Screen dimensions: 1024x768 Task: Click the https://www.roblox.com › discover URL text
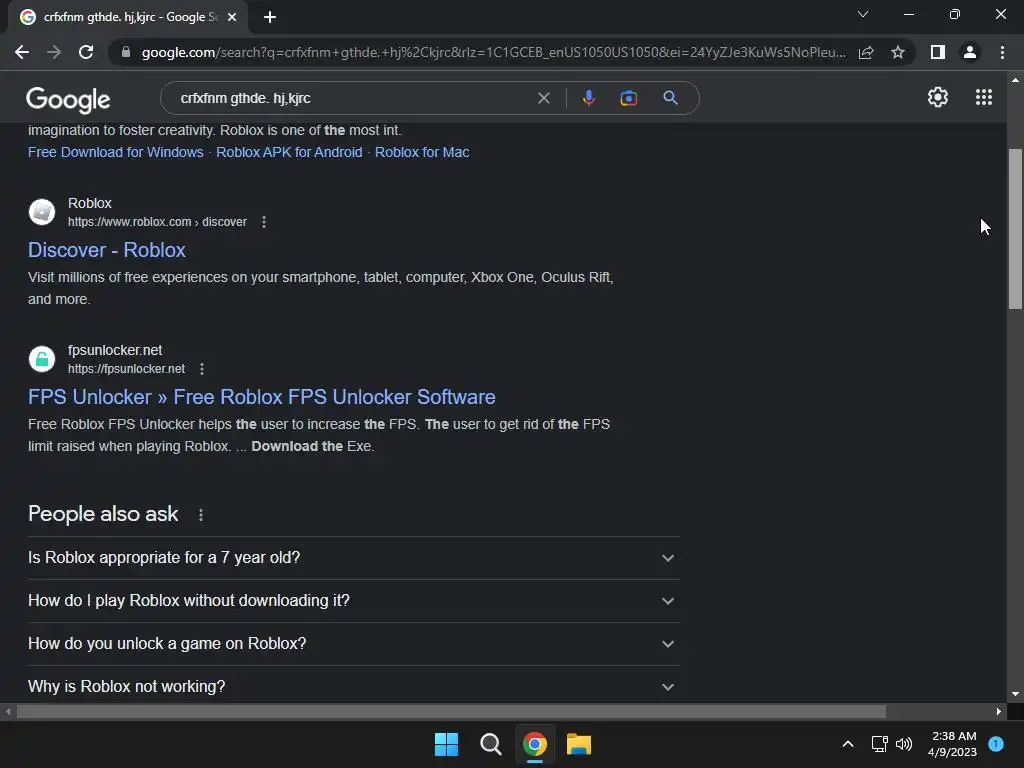(157, 222)
